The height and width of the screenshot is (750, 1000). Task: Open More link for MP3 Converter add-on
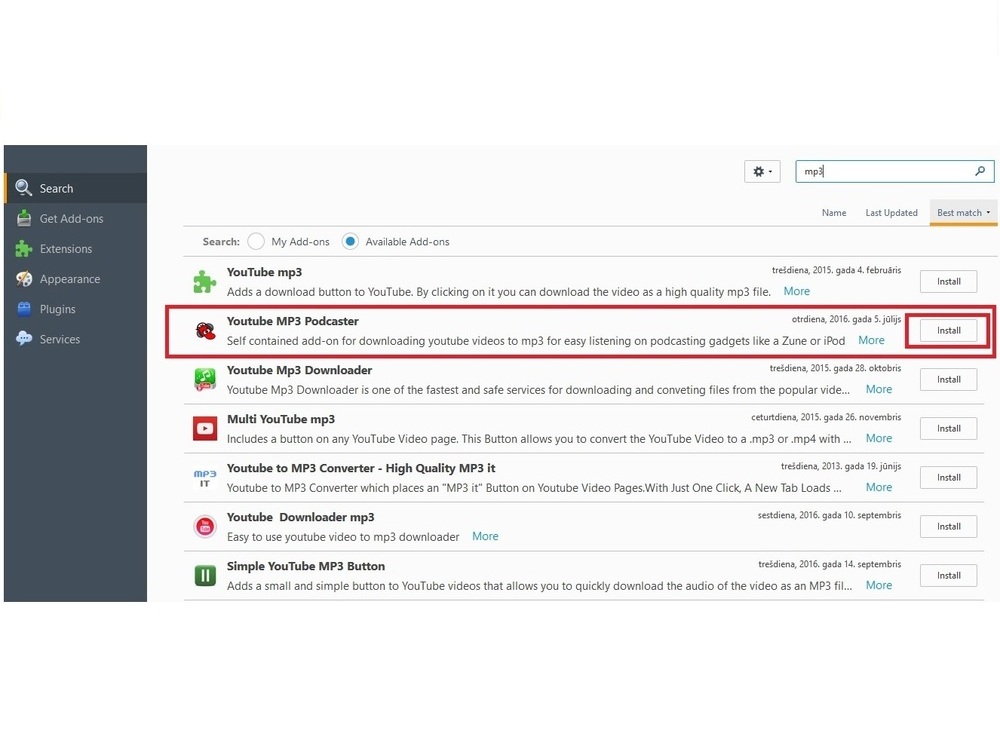pyautogui.click(x=879, y=488)
